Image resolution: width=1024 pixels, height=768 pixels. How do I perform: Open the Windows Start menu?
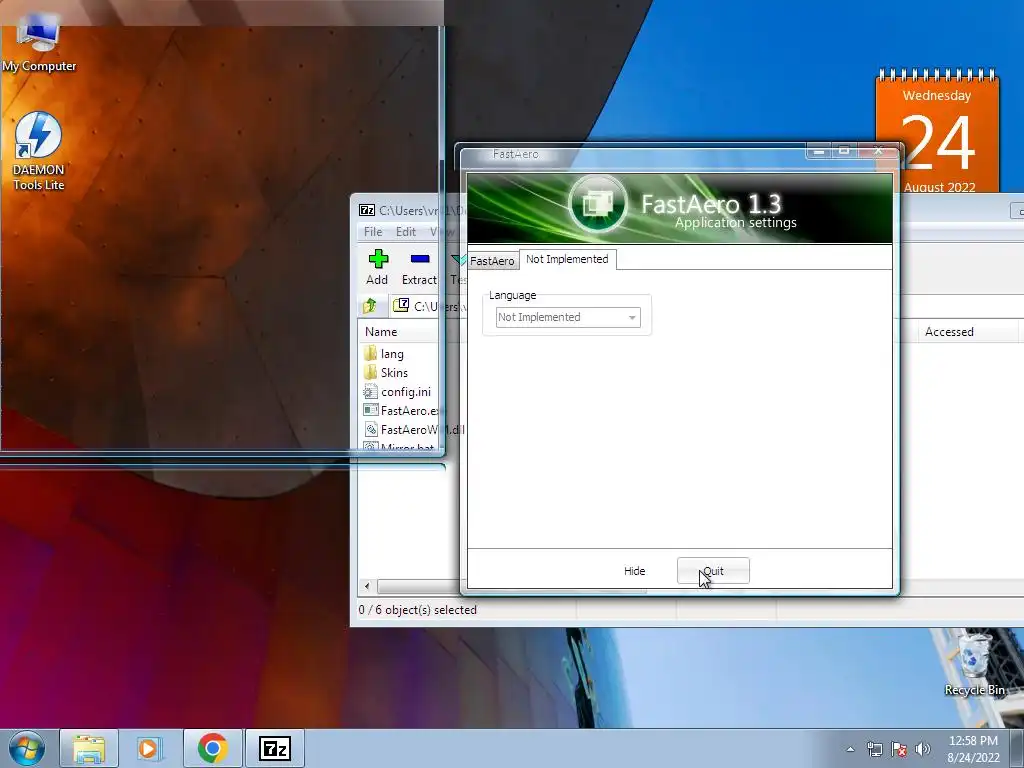27,748
